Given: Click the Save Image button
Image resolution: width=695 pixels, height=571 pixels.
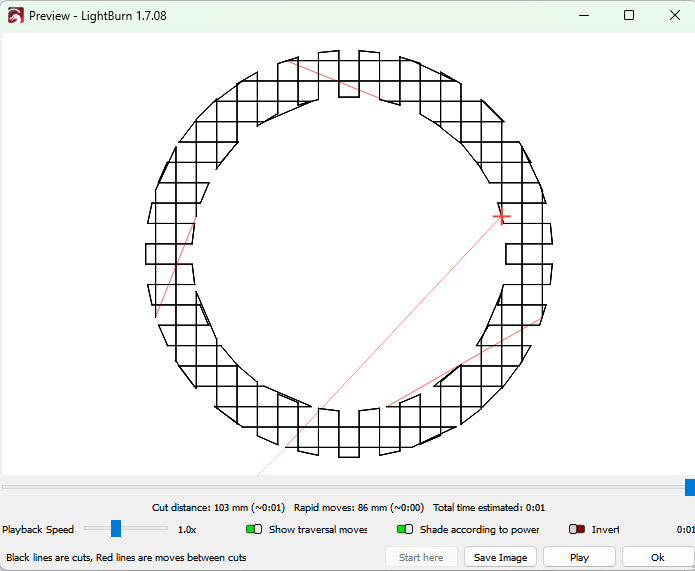Looking at the screenshot, I should pyautogui.click(x=500, y=557).
